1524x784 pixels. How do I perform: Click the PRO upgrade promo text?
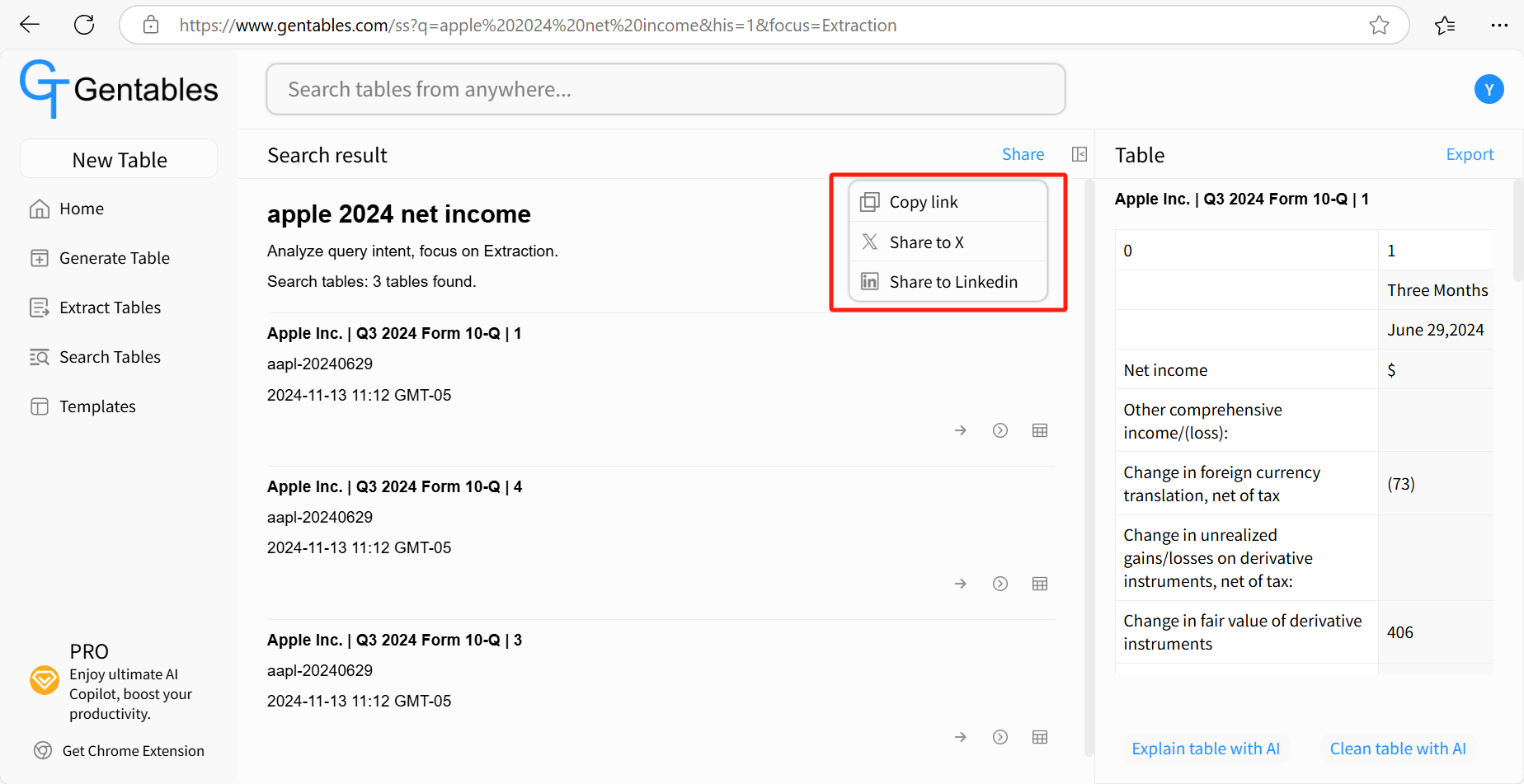tap(130, 694)
